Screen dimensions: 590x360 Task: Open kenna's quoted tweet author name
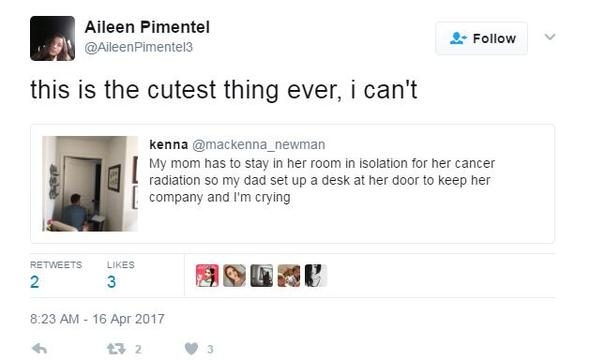pyautogui.click(x=169, y=144)
